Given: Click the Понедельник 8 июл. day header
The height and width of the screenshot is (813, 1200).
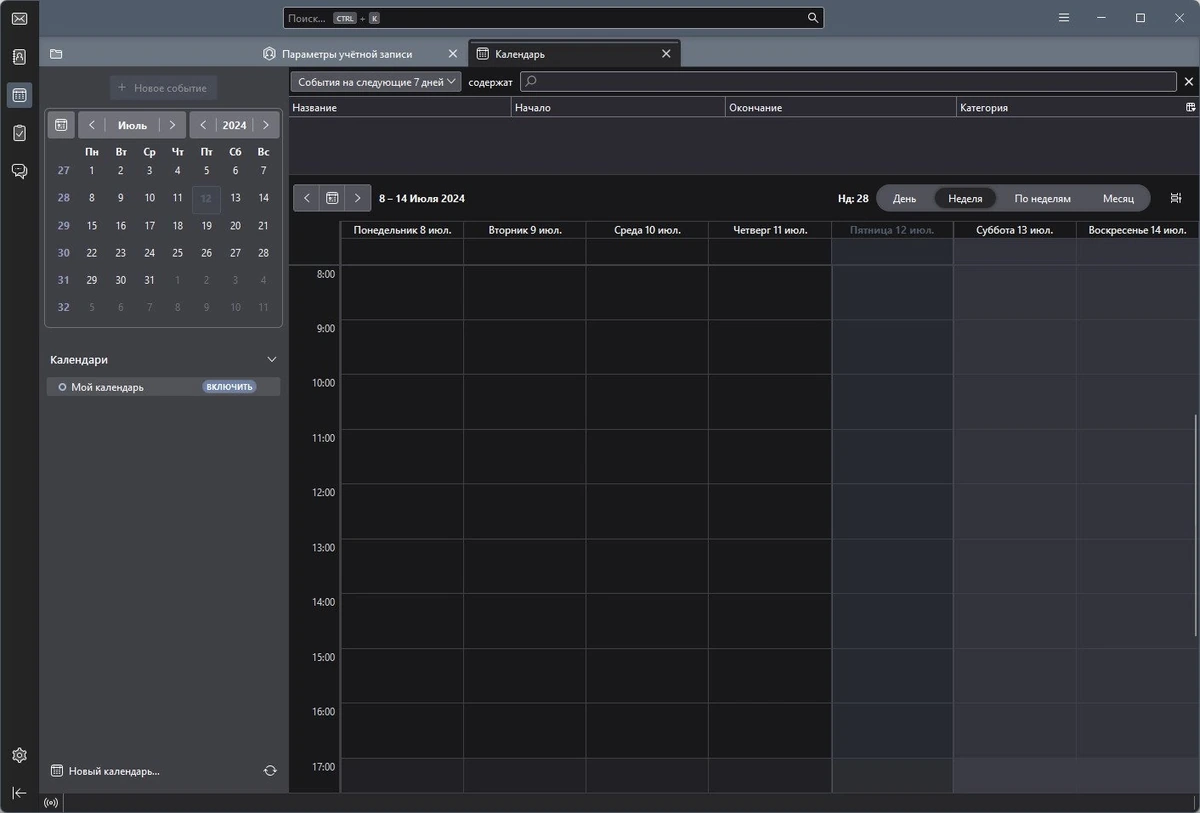Looking at the screenshot, I should [402, 230].
